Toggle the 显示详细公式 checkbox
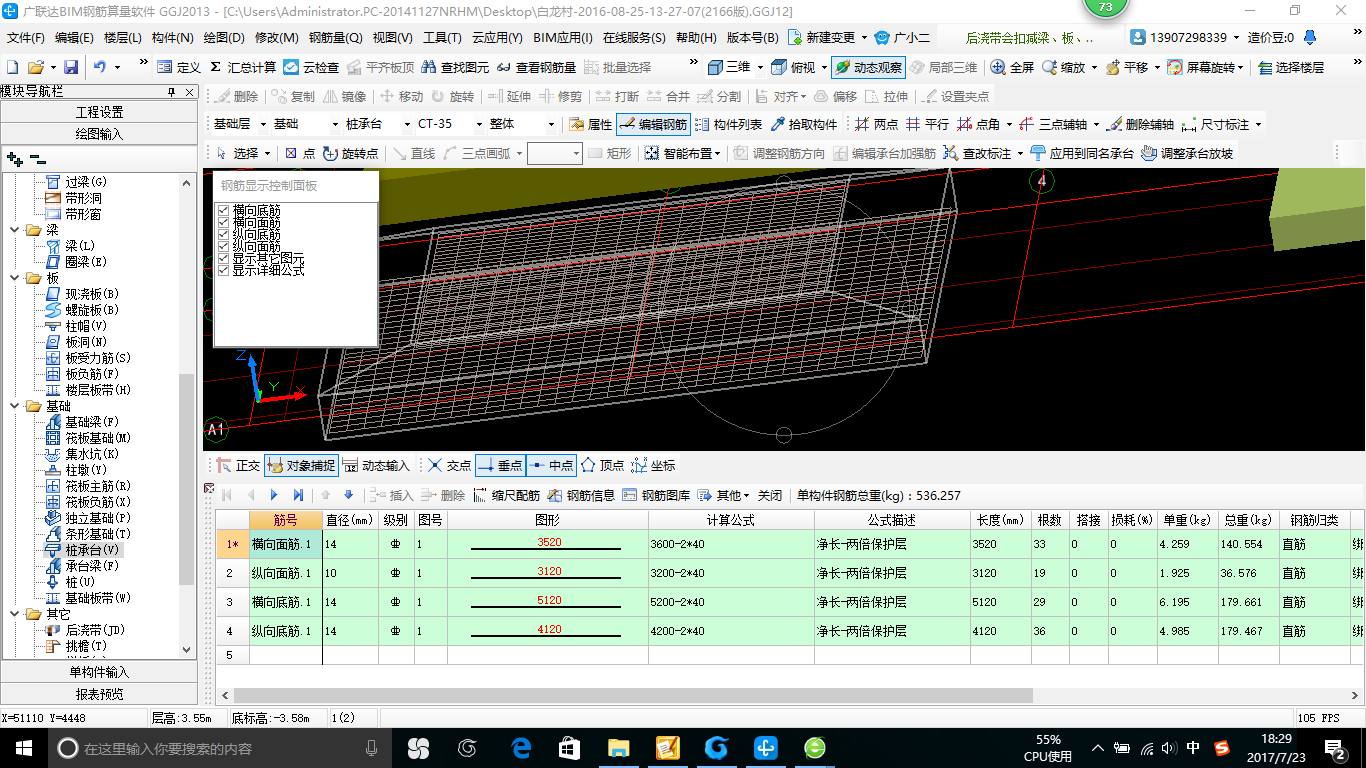1366x768 pixels. (224, 271)
